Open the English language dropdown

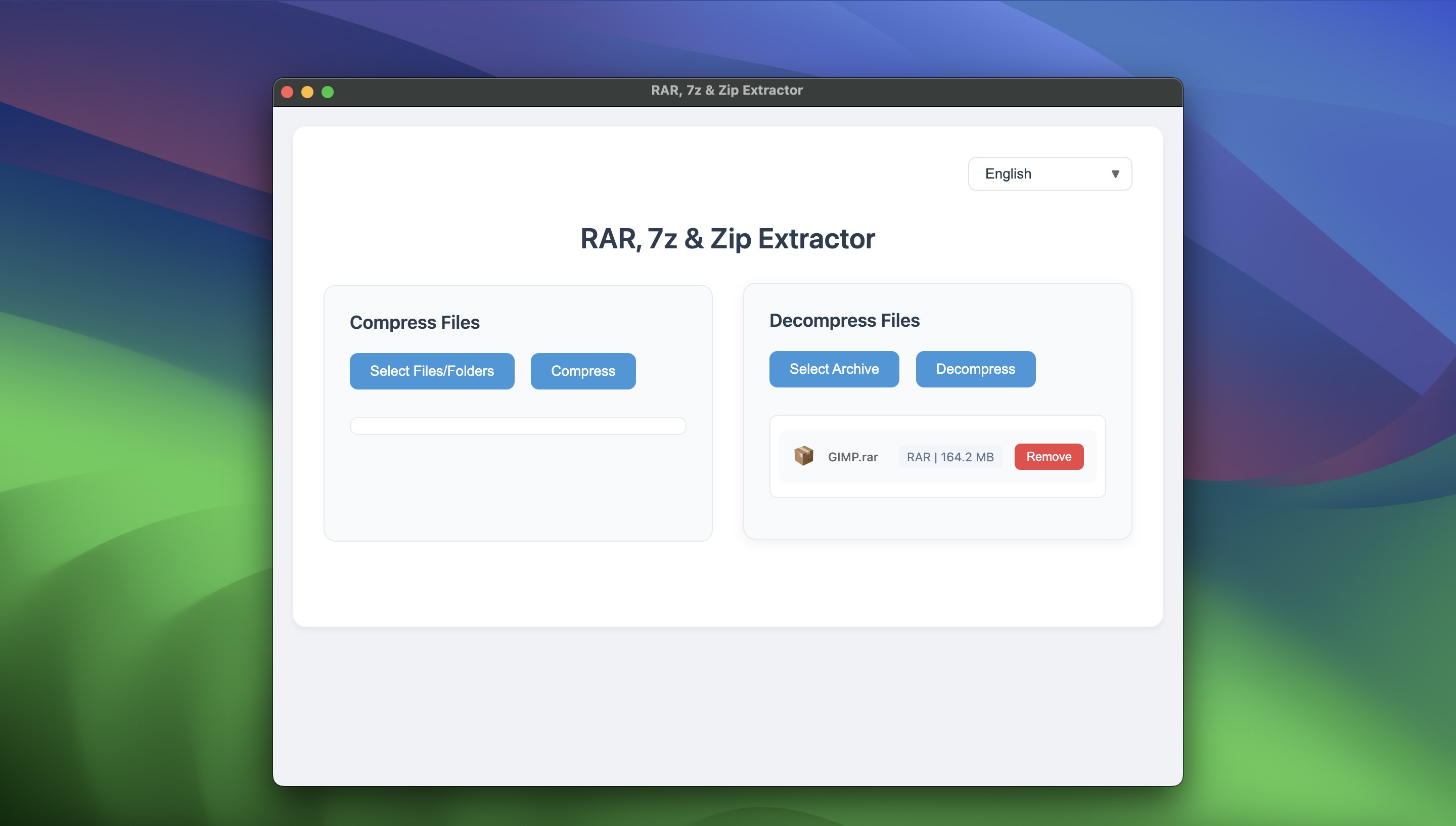click(x=1049, y=173)
